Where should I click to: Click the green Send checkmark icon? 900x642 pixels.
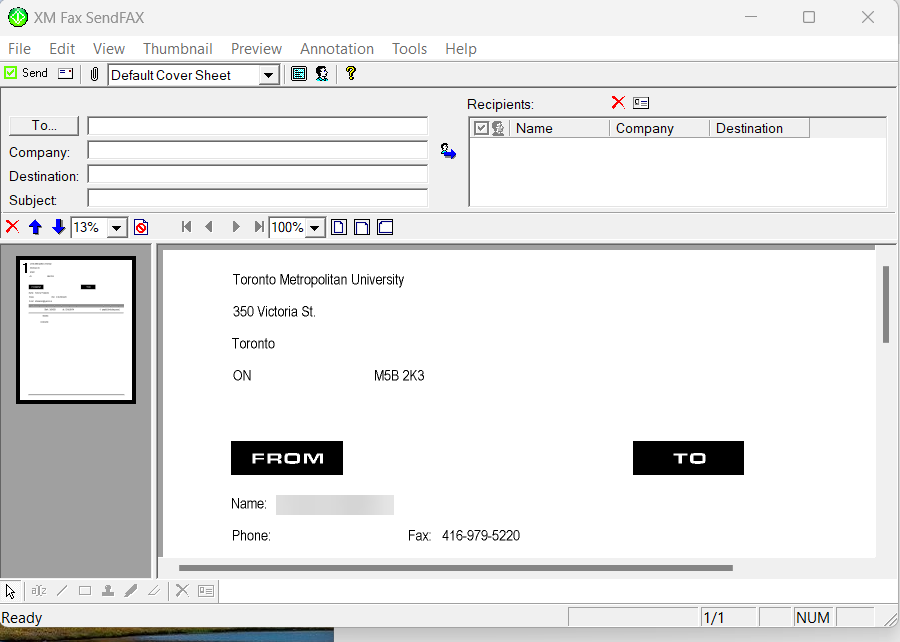[11, 73]
